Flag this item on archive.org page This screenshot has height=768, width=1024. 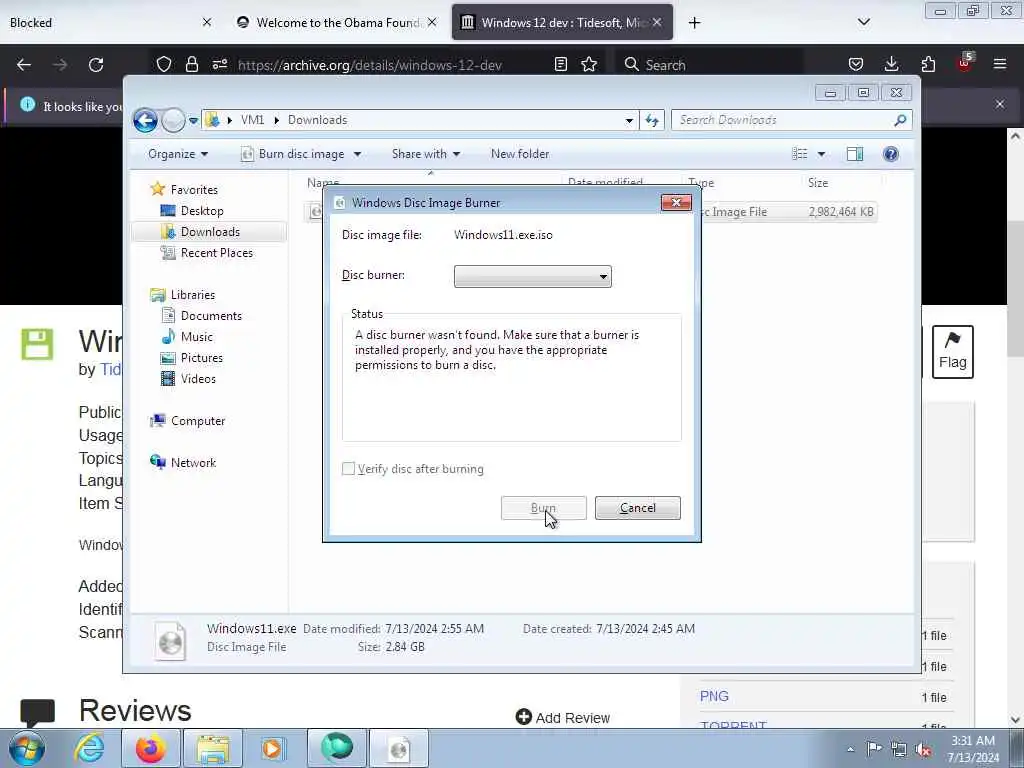[x=953, y=351]
